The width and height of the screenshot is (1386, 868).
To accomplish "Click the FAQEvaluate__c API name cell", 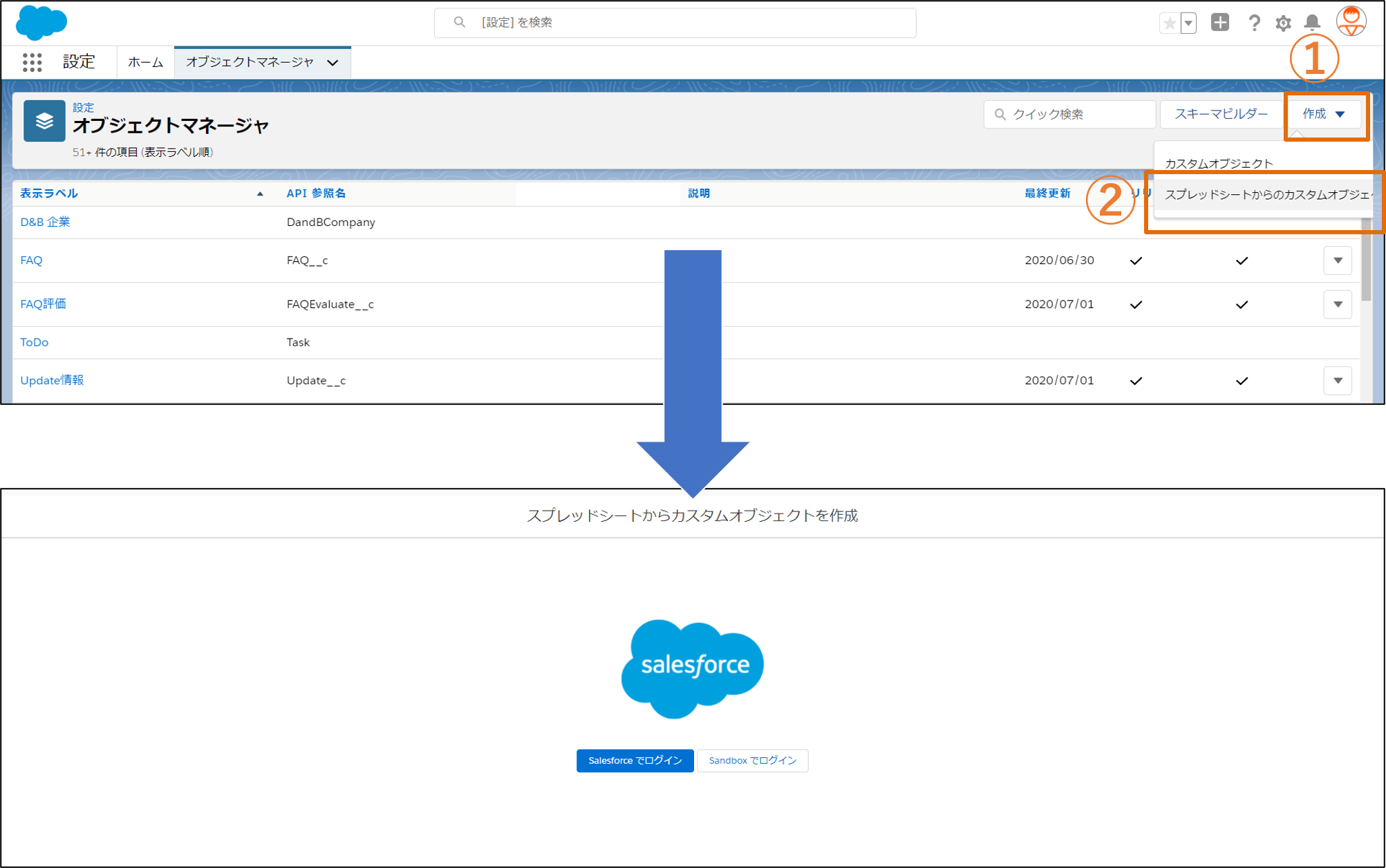I will point(330,304).
